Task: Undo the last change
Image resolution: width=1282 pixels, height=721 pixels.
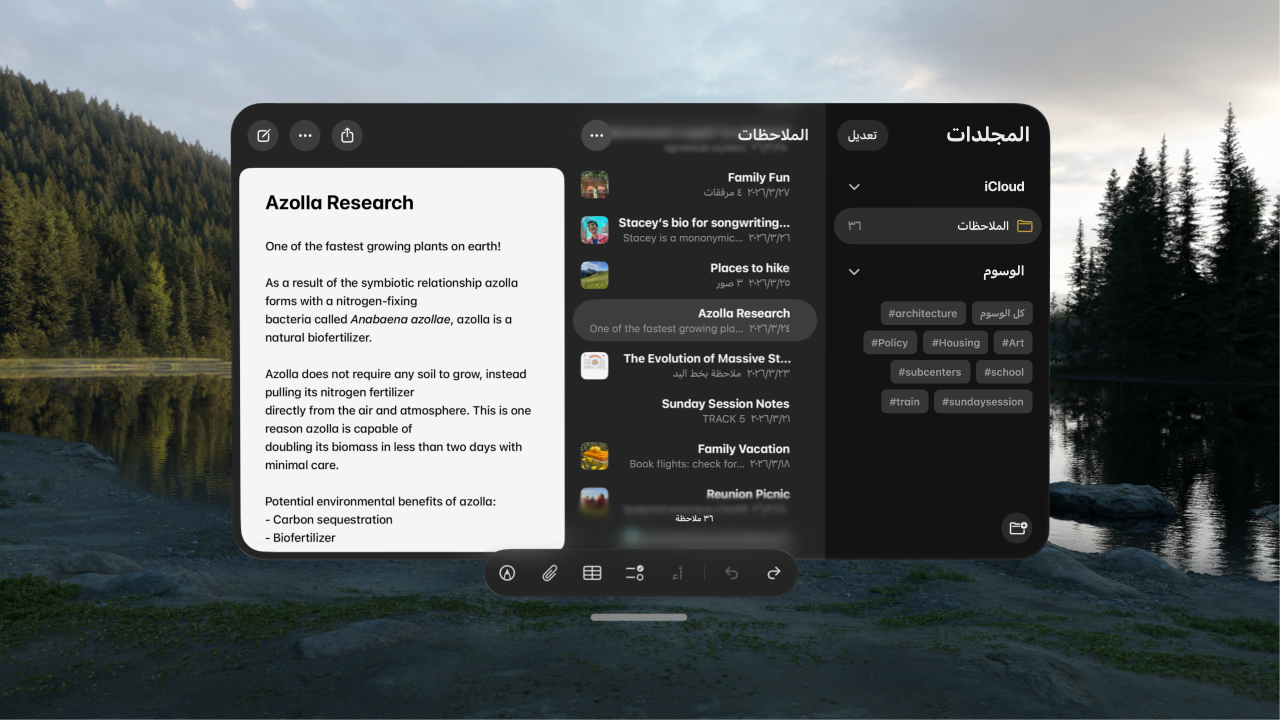Action: click(731, 573)
